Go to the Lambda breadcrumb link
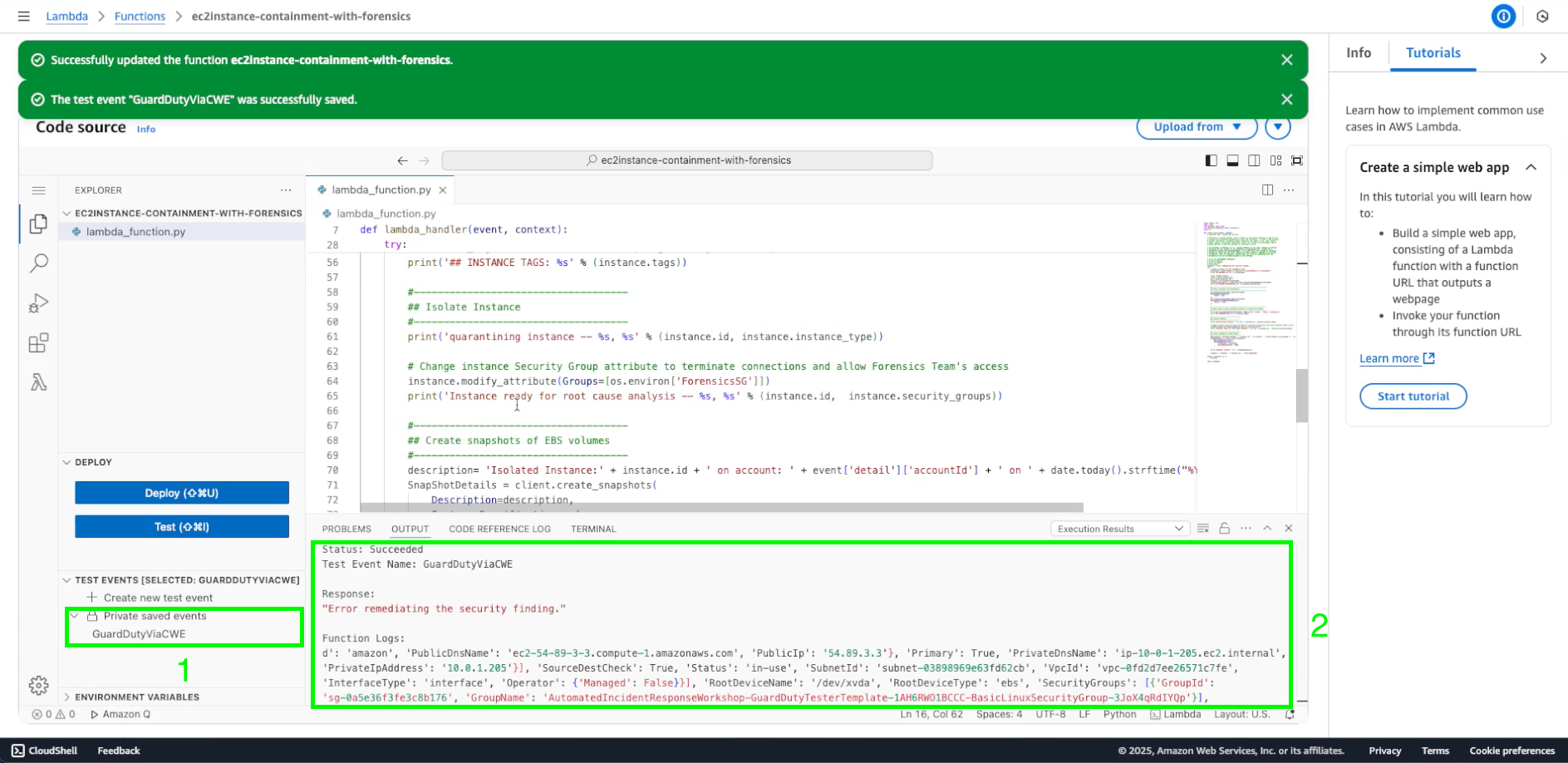The height and width of the screenshot is (763, 1568). [66, 16]
